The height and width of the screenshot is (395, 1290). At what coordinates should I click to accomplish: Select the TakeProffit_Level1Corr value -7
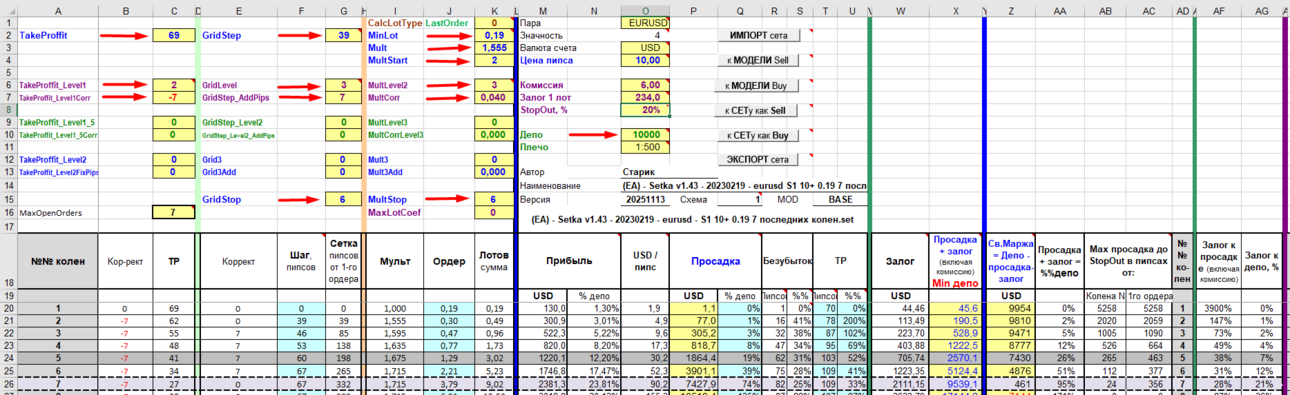[x=174, y=98]
